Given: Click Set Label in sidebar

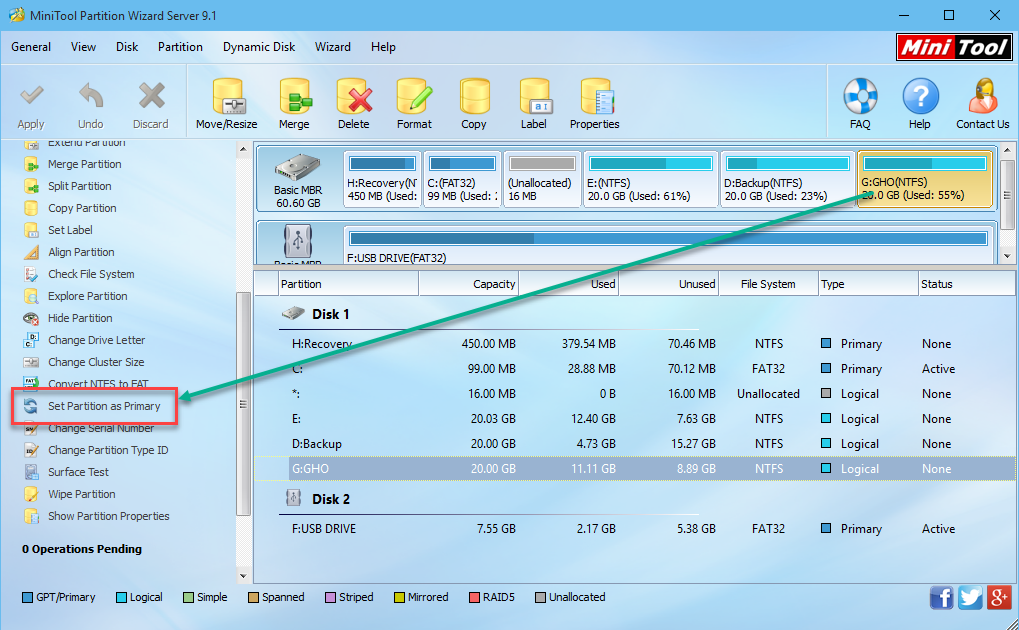Looking at the screenshot, I should [70, 230].
